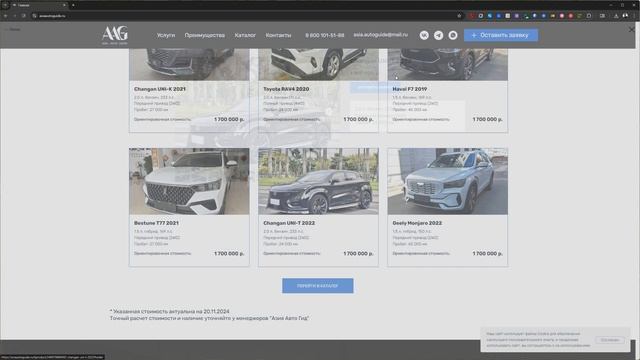
Task: Click the Geely Monjaro 2022 title
Action: coord(417,223)
